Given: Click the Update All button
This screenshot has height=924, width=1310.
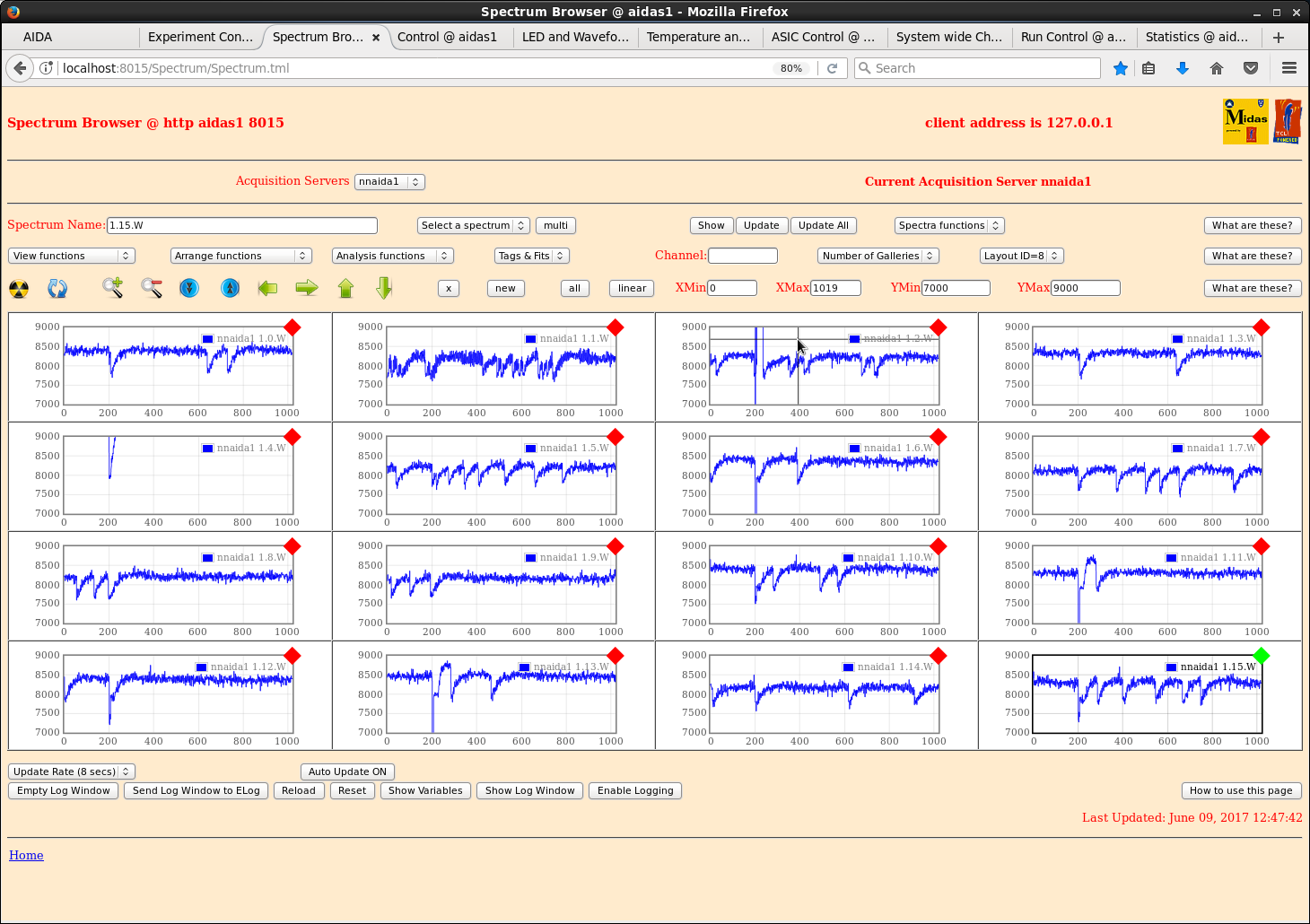Looking at the screenshot, I should coord(824,225).
